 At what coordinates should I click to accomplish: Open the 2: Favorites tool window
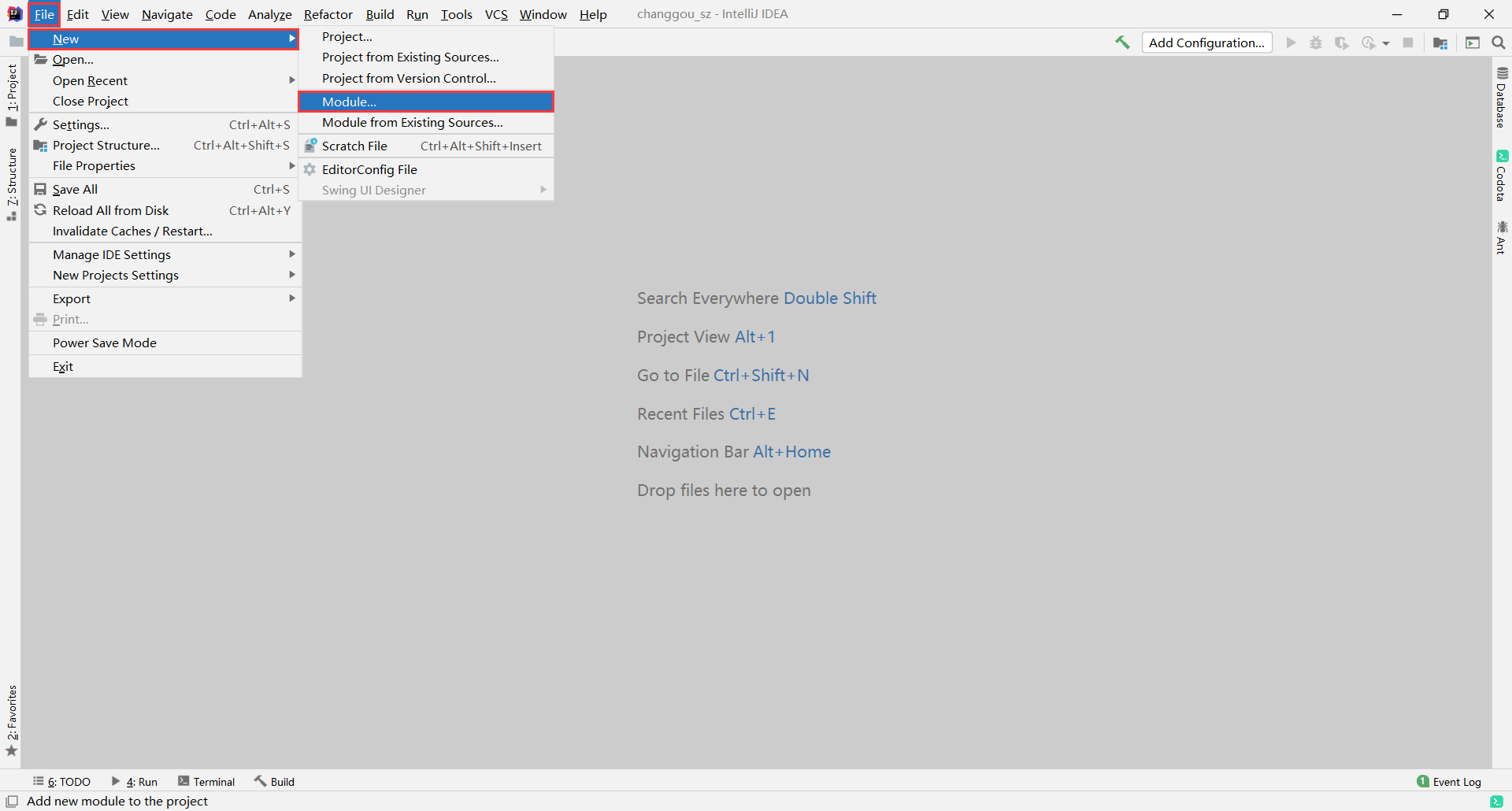[11, 720]
